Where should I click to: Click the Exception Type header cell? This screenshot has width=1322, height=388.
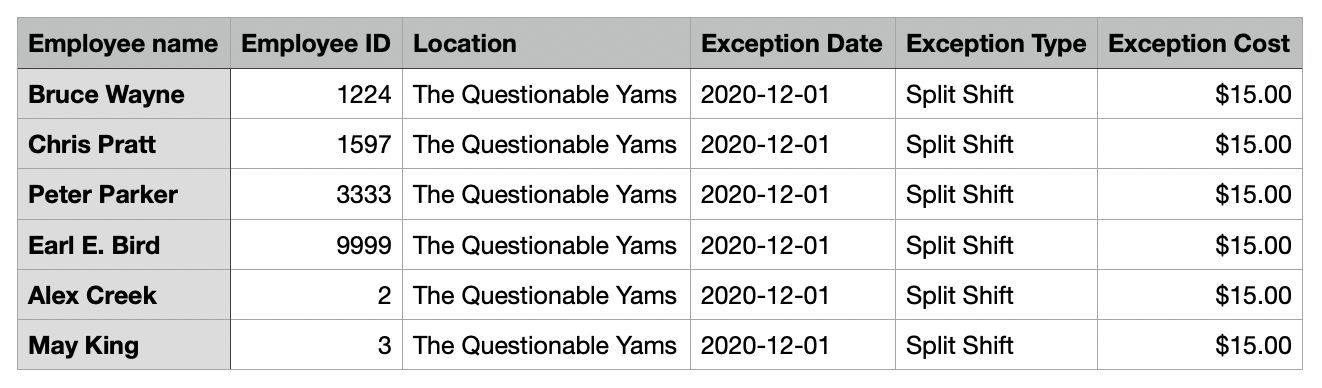[x=996, y=44]
